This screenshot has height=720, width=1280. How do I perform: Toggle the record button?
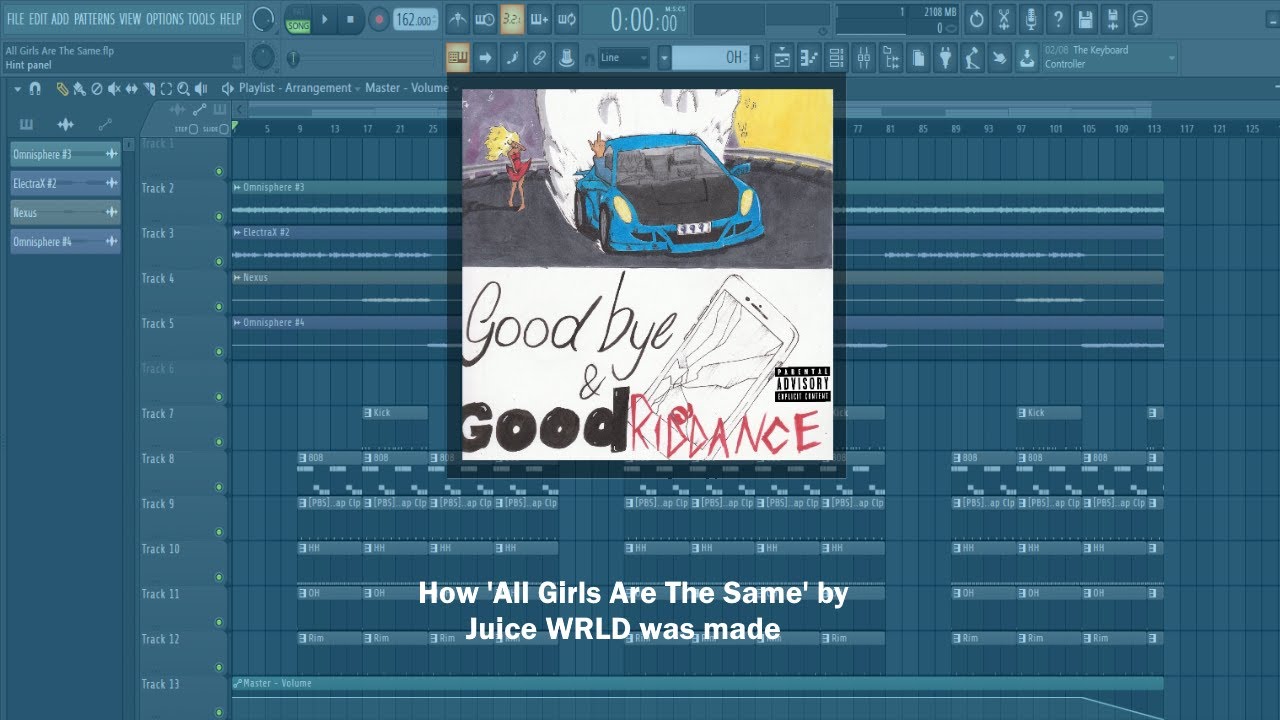378,19
